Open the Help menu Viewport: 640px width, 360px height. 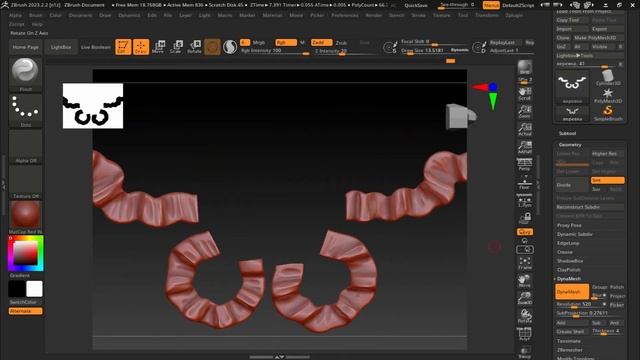pyautogui.click(x=37, y=24)
